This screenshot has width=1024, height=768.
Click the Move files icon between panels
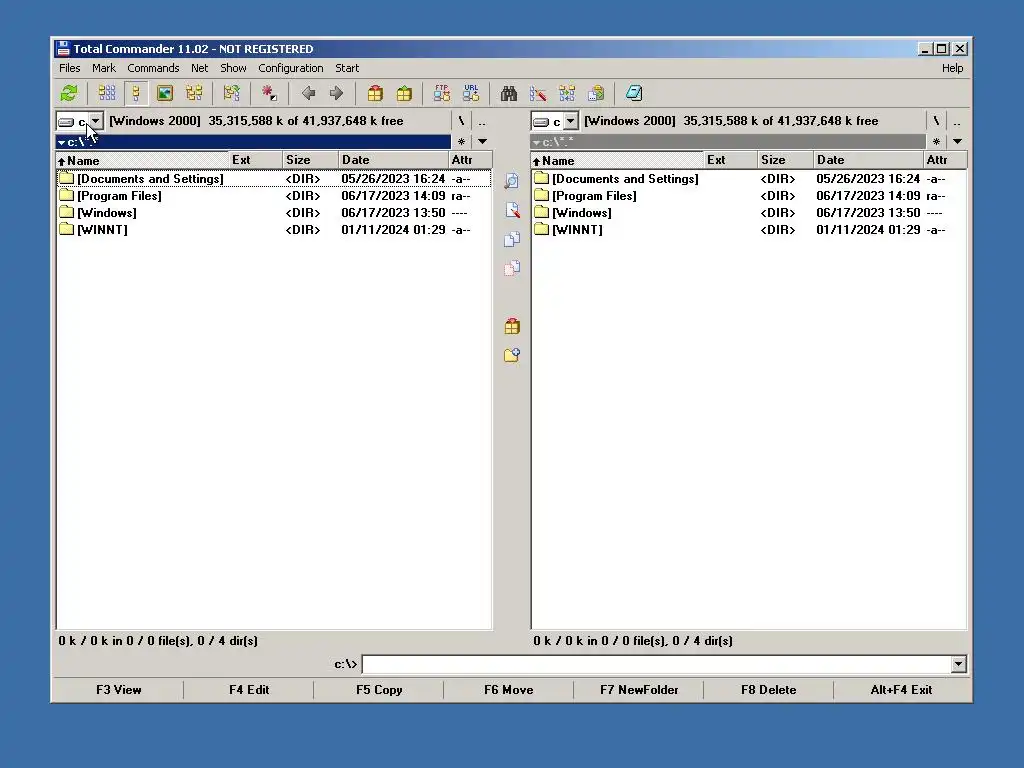point(512,268)
